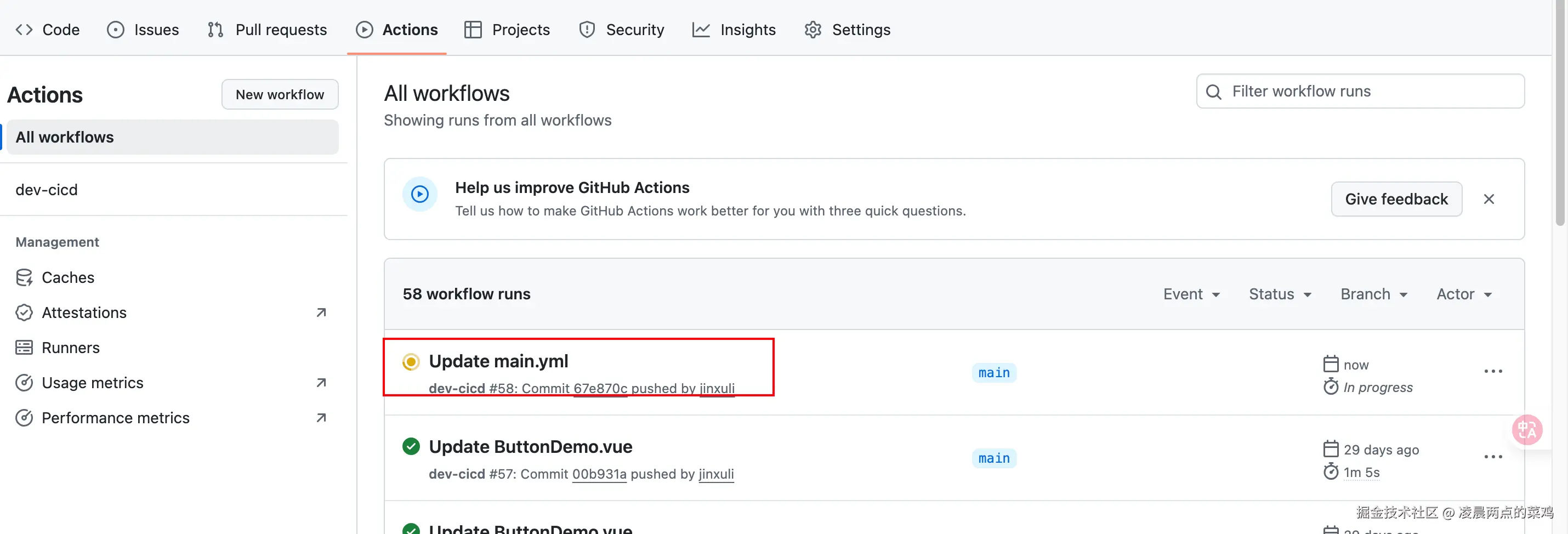This screenshot has height=534, width=1568.
Task: Open the Actor filter dropdown
Action: pos(1463,294)
